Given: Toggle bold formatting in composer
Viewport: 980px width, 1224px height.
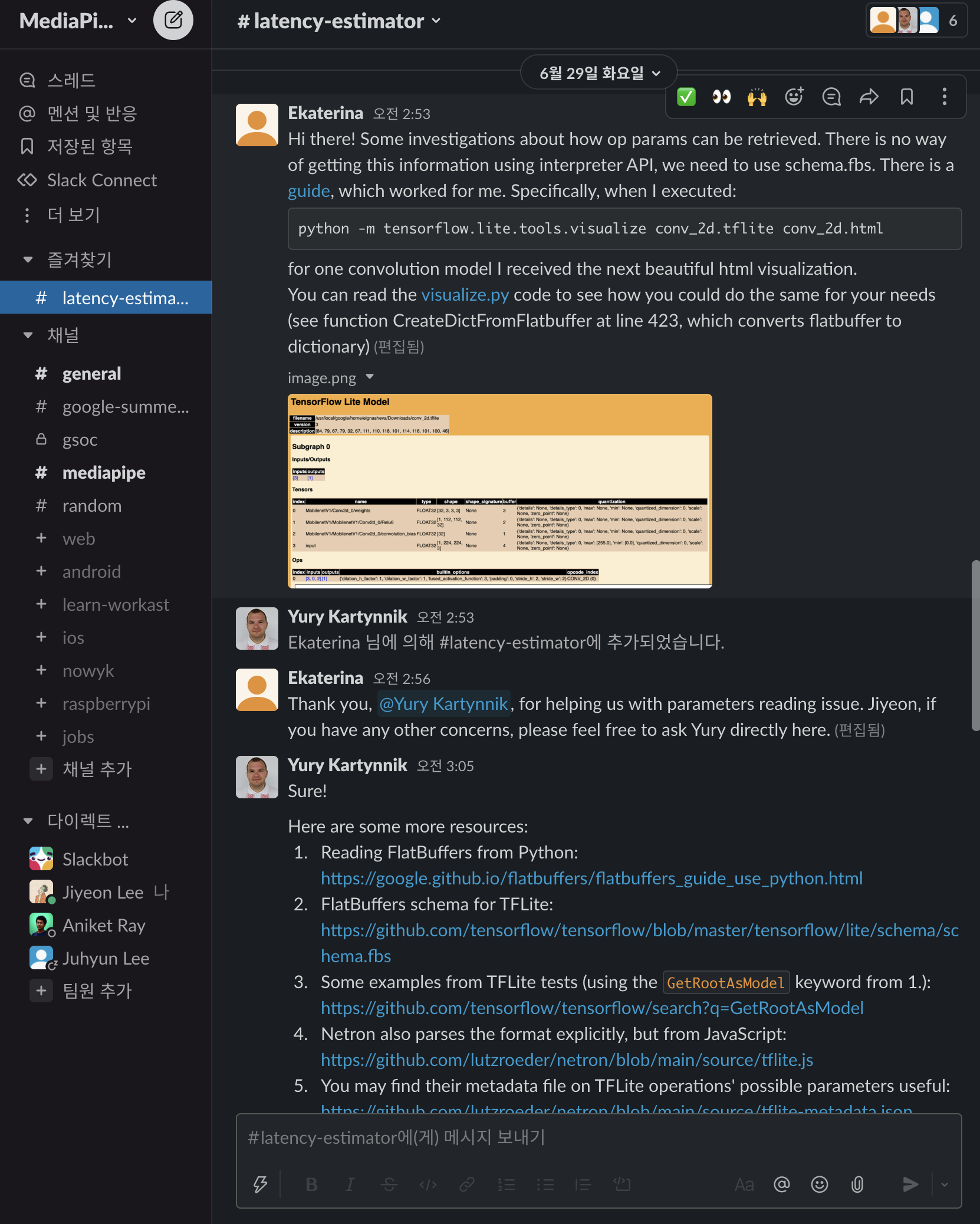Looking at the screenshot, I should click(x=312, y=1184).
